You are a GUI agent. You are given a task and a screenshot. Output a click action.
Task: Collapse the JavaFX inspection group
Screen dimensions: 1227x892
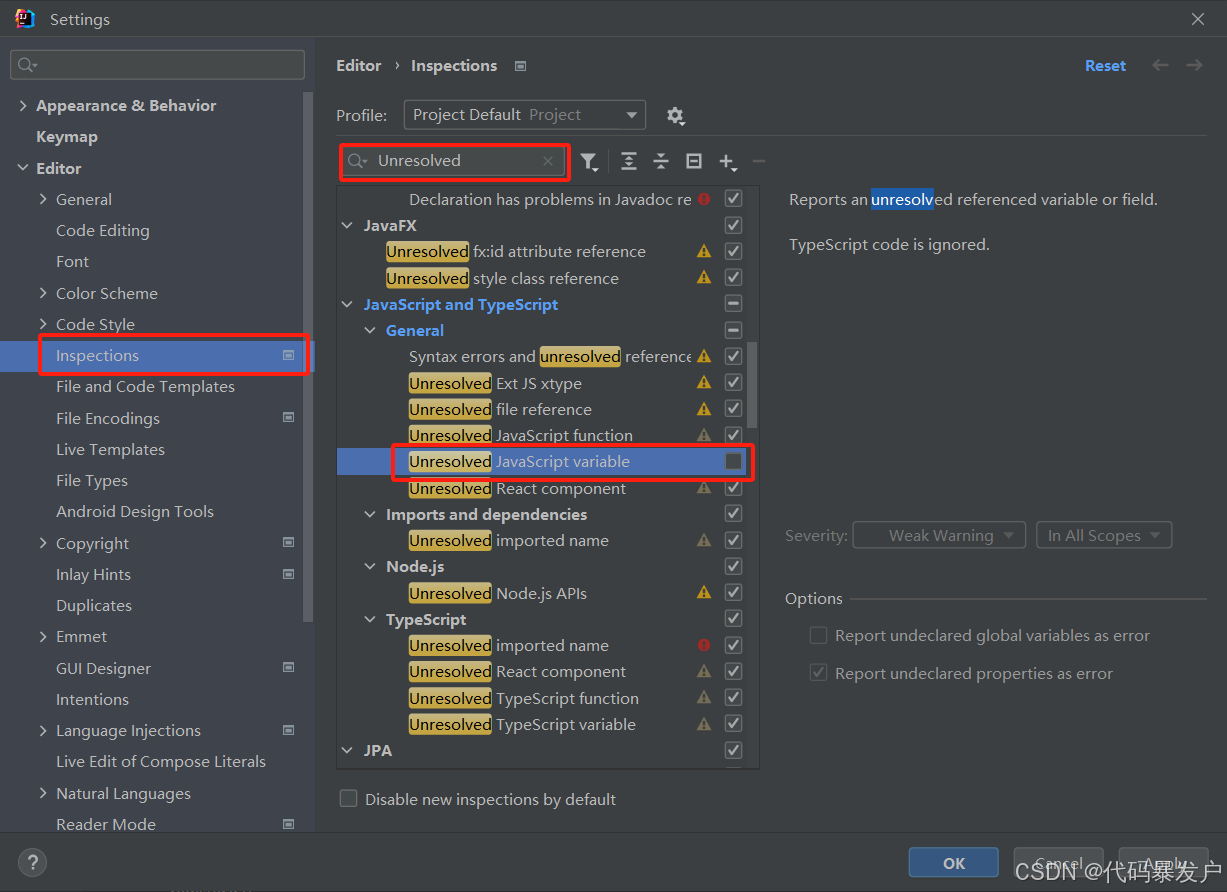click(x=347, y=226)
